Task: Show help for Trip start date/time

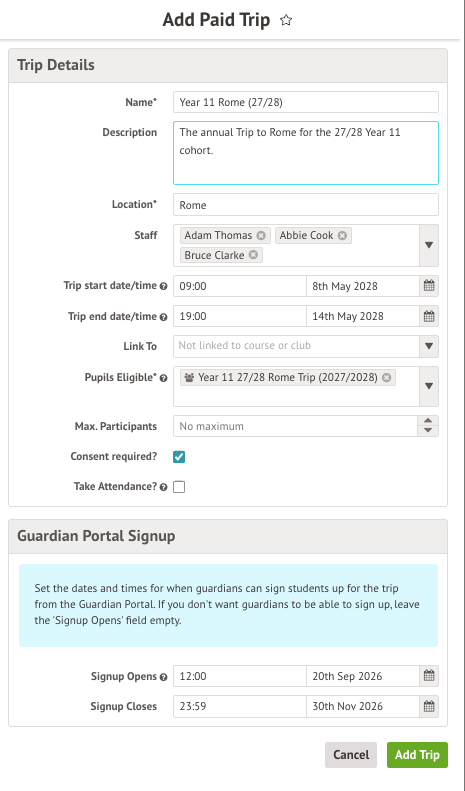Action: tap(163, 286)
